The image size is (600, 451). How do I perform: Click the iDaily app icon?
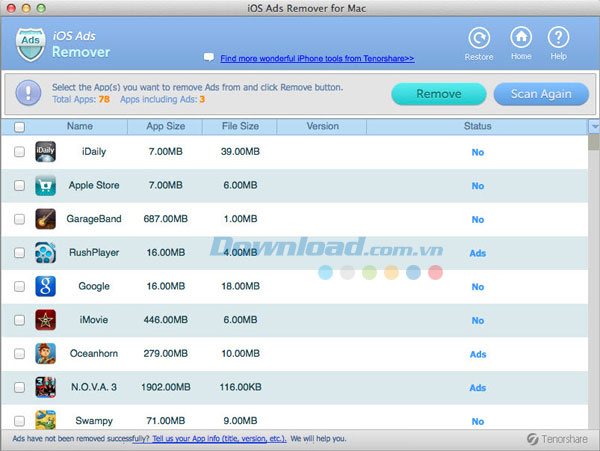[x=45, y=152]
